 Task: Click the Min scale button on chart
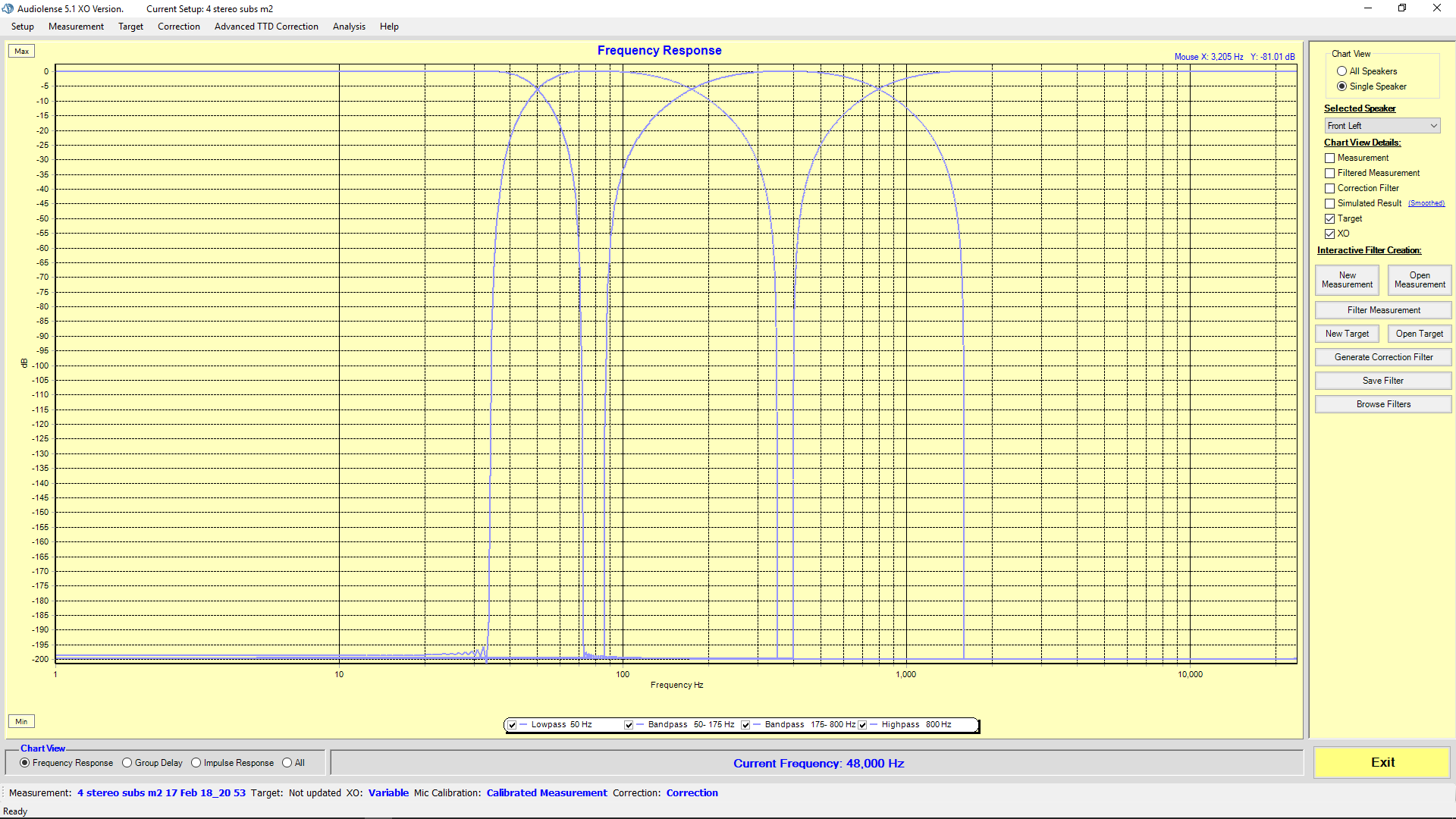(21, 721)
